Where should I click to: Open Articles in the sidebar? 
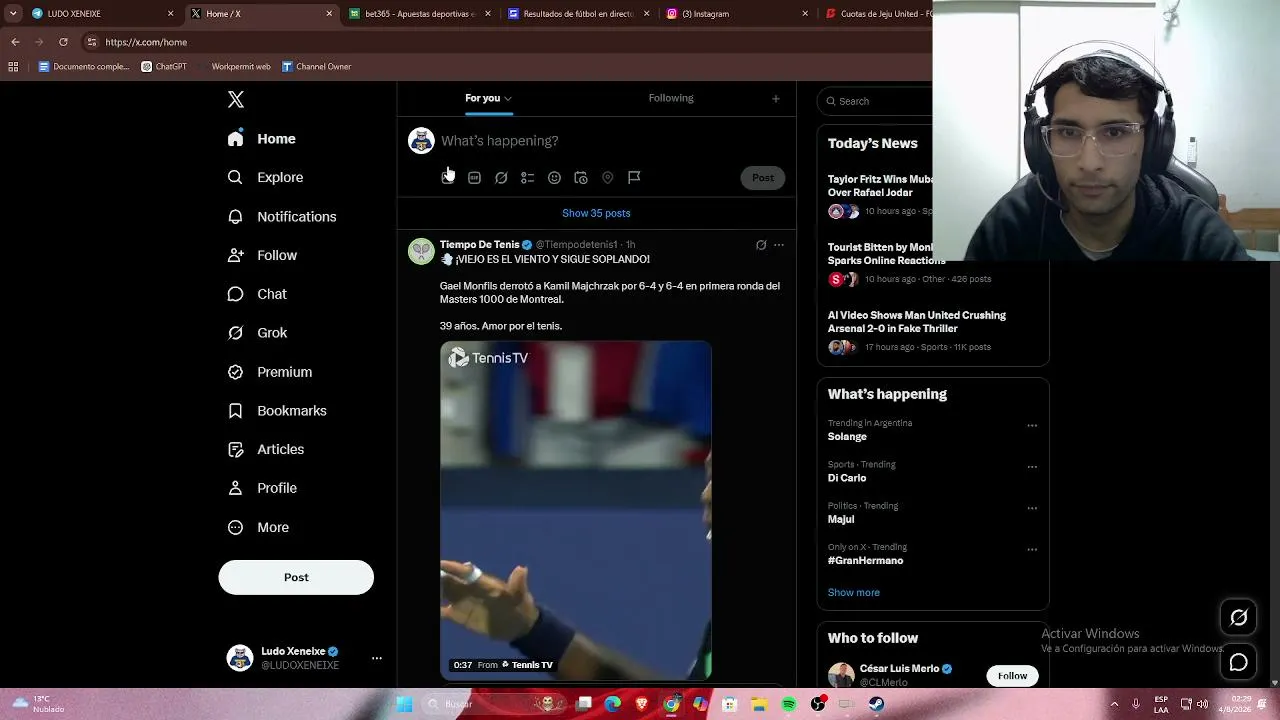click(x=266, y=449)
